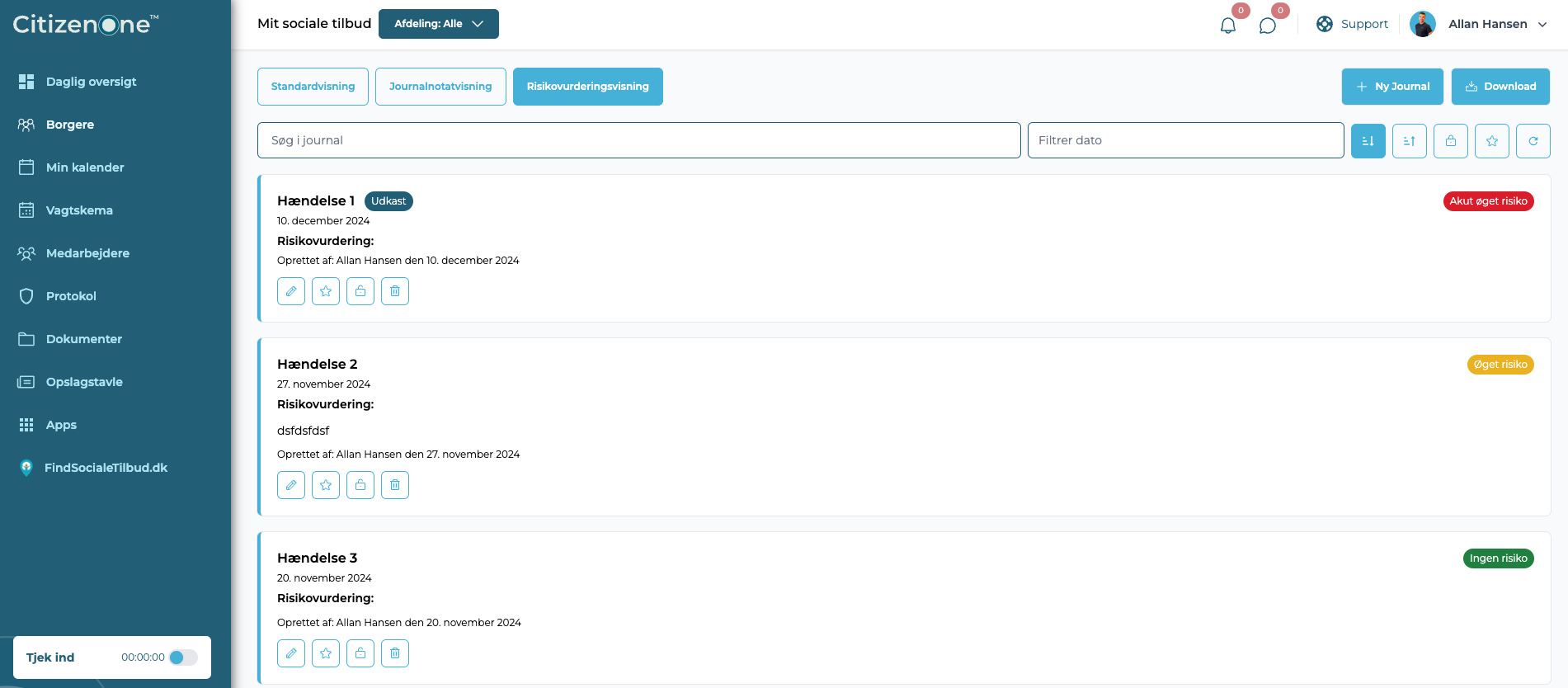Open the chat messages icon
The image size is (1568, 688).
pyautogui.click(x=1268, y=25)
